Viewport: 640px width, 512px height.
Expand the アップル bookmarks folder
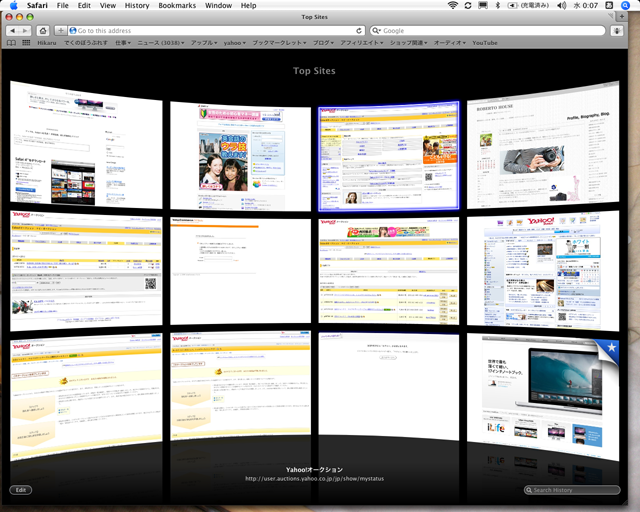click(x=204, y=43)
